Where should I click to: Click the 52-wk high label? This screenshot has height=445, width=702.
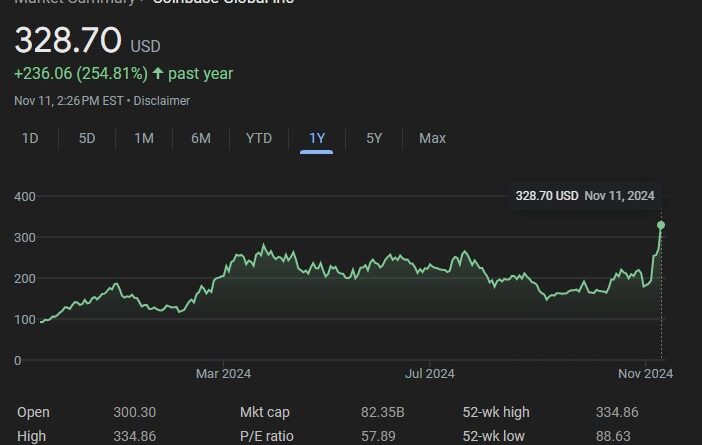pos(496,412)
